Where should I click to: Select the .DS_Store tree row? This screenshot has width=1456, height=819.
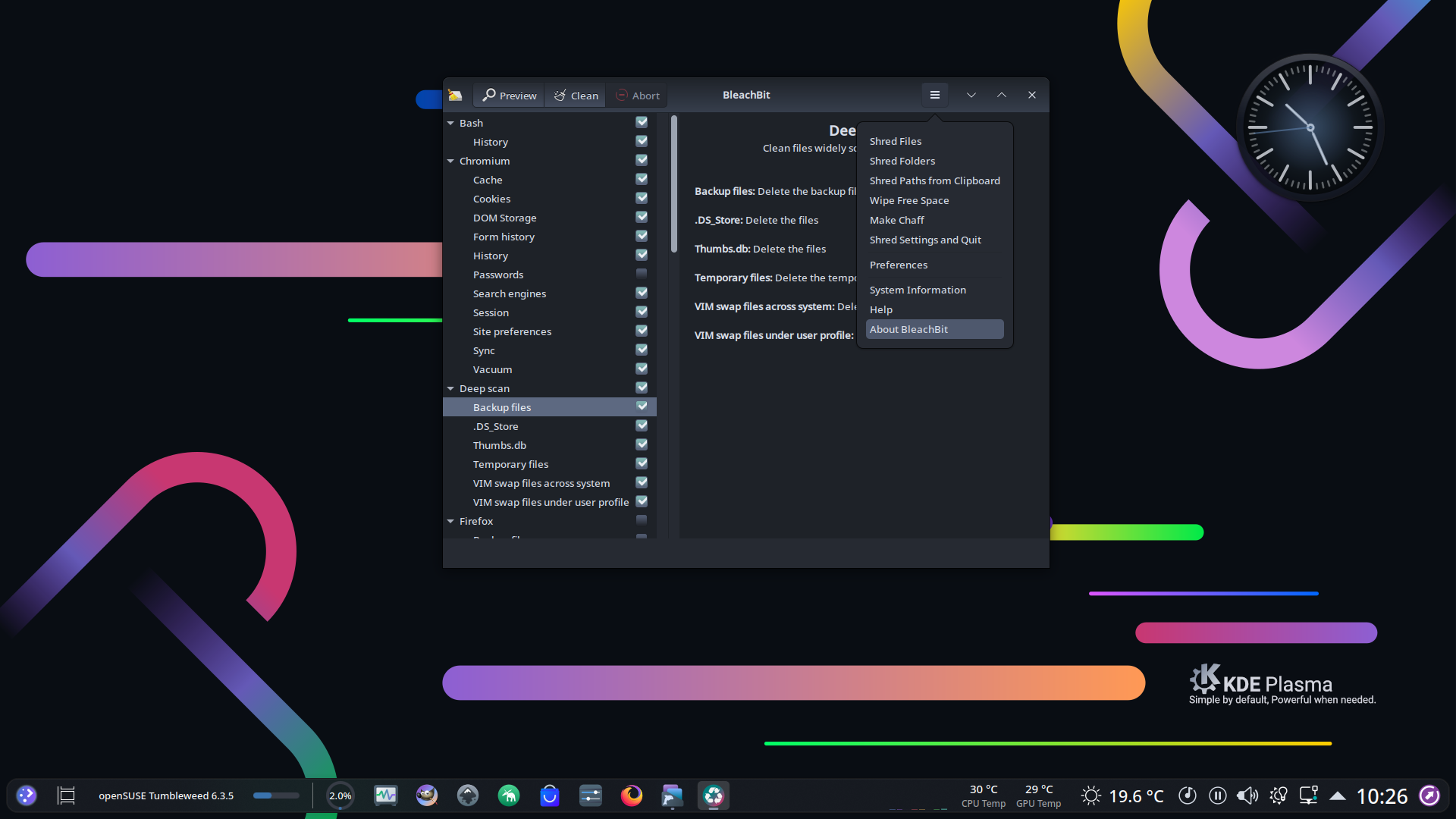[x=550, y=426]
